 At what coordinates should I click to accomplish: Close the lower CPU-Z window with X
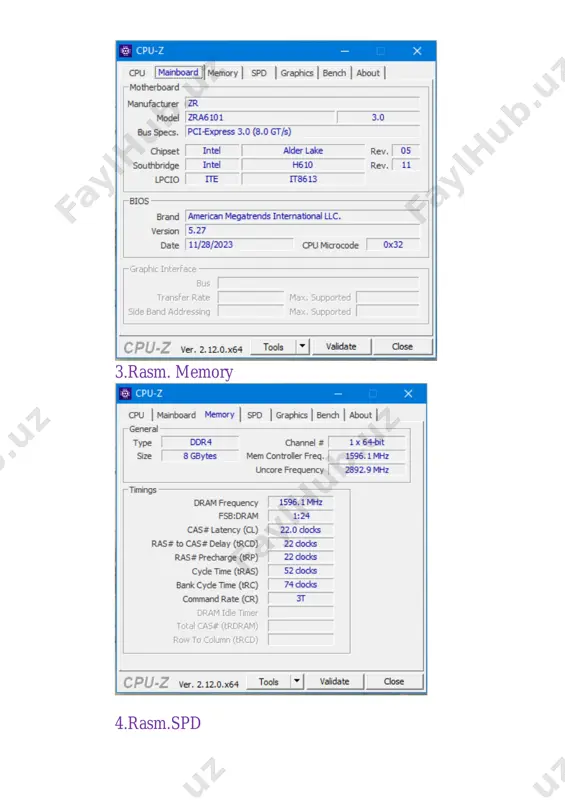(408, 394)
